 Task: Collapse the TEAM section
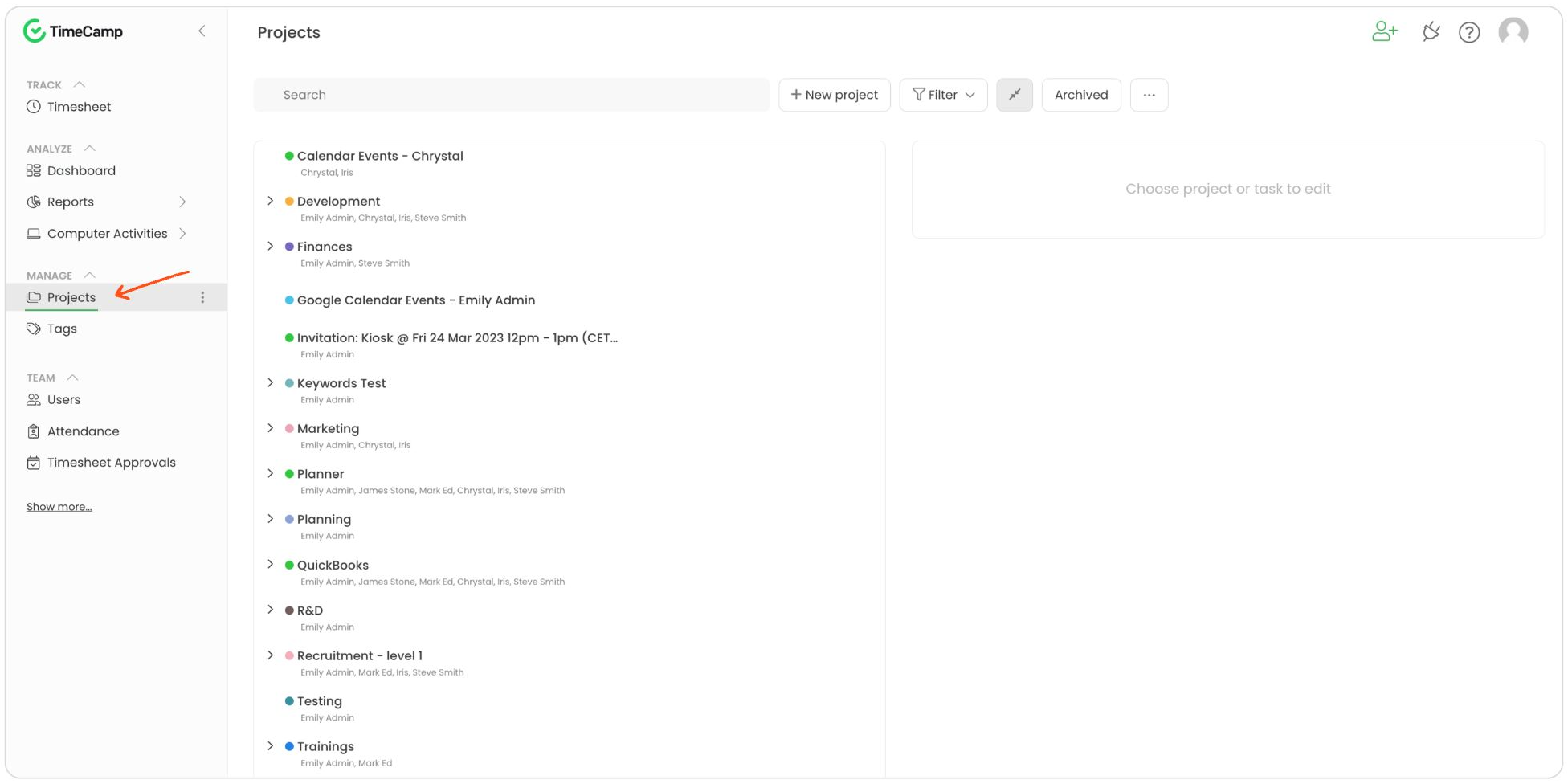[x=73, y=378]
